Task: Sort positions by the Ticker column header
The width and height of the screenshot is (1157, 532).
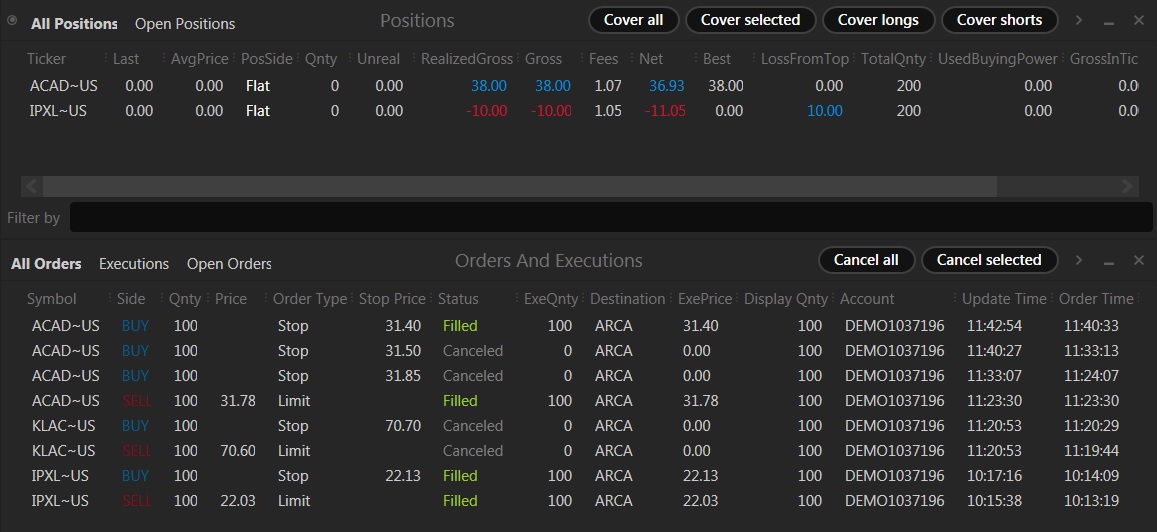Action: [x=46, y=58]
